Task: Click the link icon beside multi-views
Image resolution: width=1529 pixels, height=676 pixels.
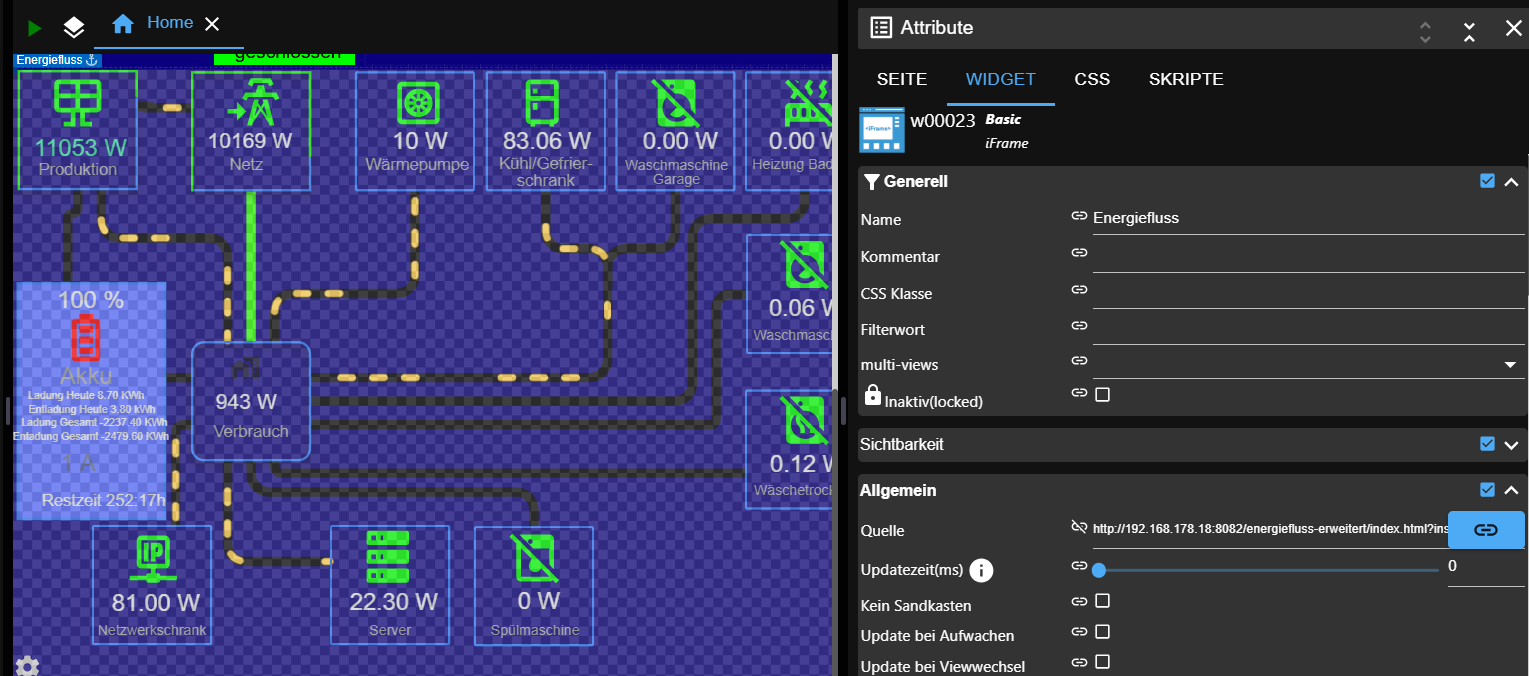Action: (1079, 360)
